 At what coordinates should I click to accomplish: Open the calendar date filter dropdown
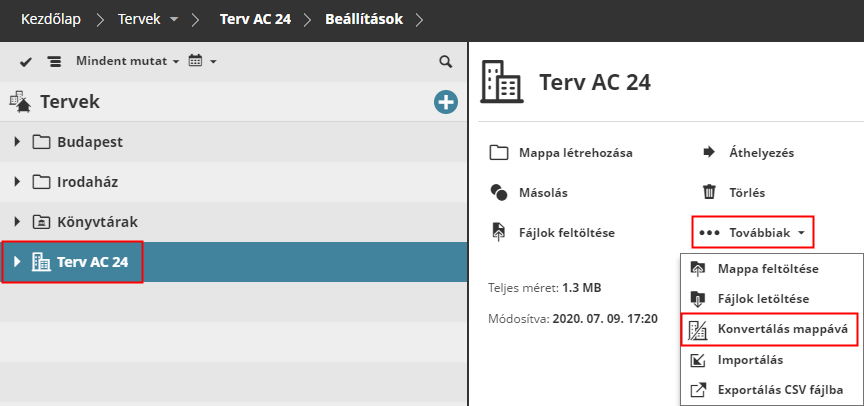tap(202, 62)
